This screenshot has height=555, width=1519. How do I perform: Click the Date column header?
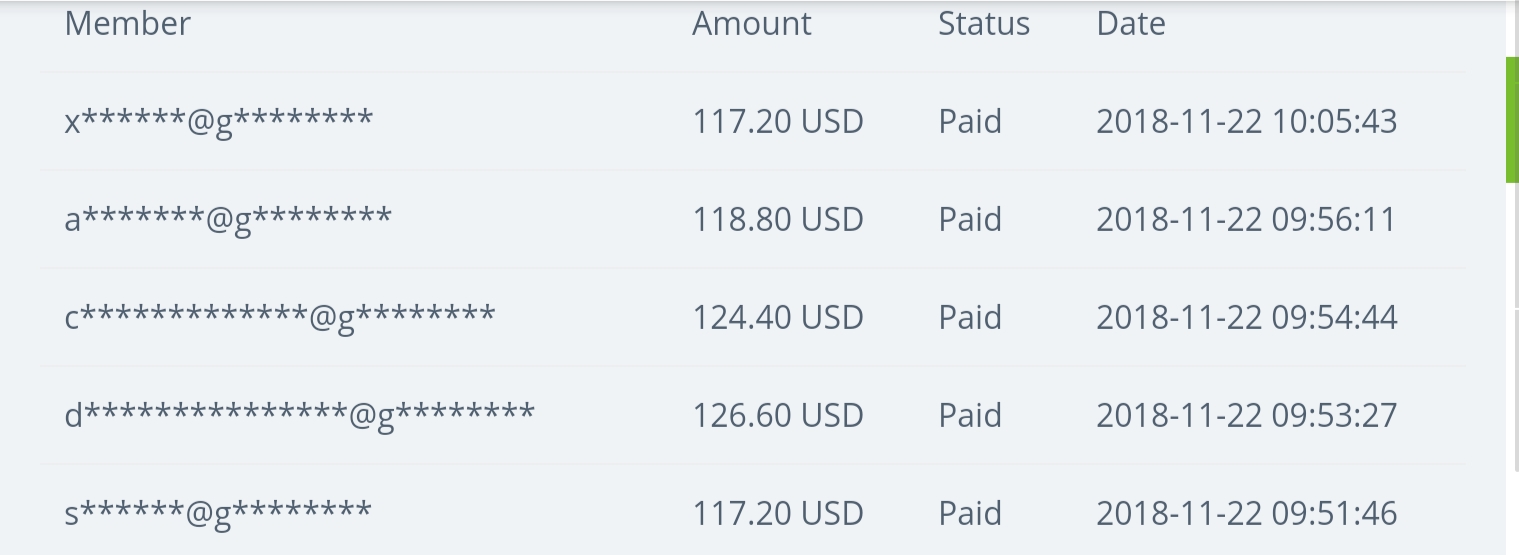pos(1130,24)
